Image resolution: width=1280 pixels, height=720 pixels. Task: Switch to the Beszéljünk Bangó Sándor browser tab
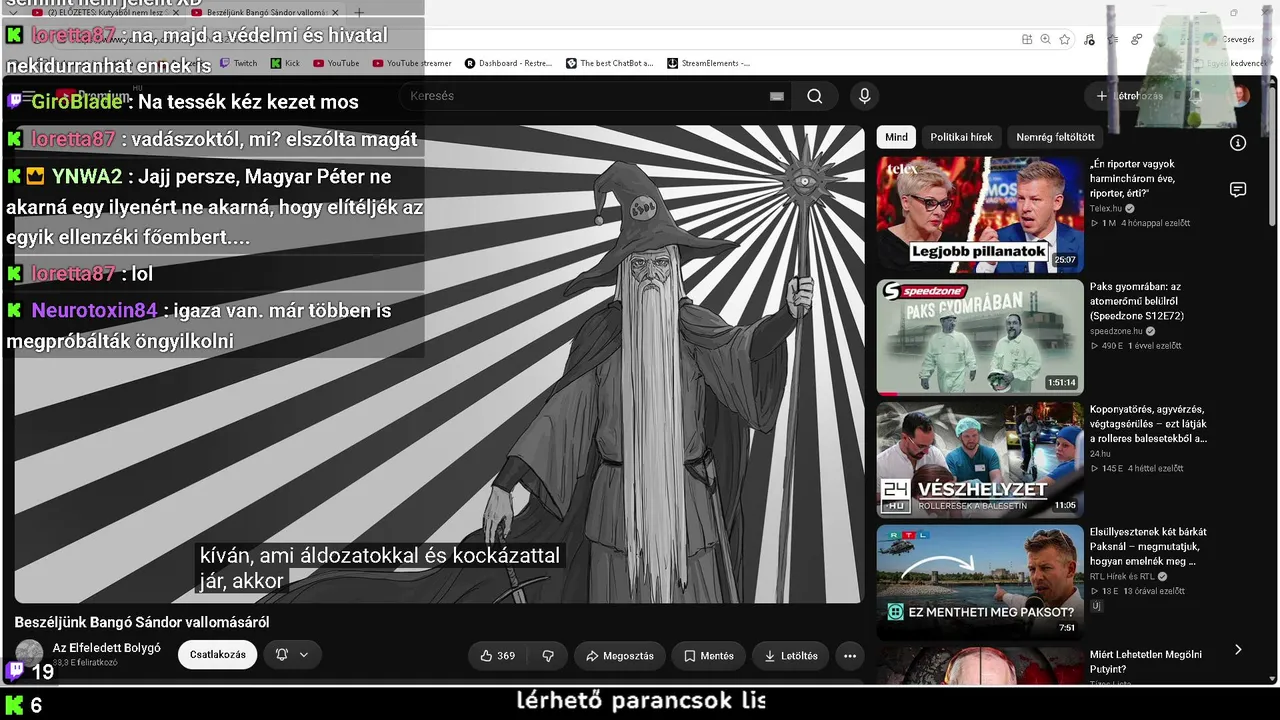point(265,12)
